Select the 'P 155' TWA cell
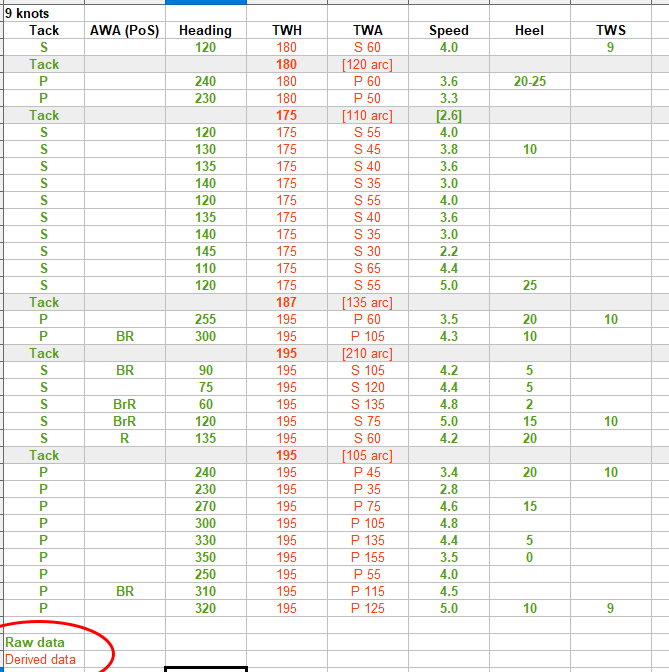The image size is (669, 672). point(368,557)
